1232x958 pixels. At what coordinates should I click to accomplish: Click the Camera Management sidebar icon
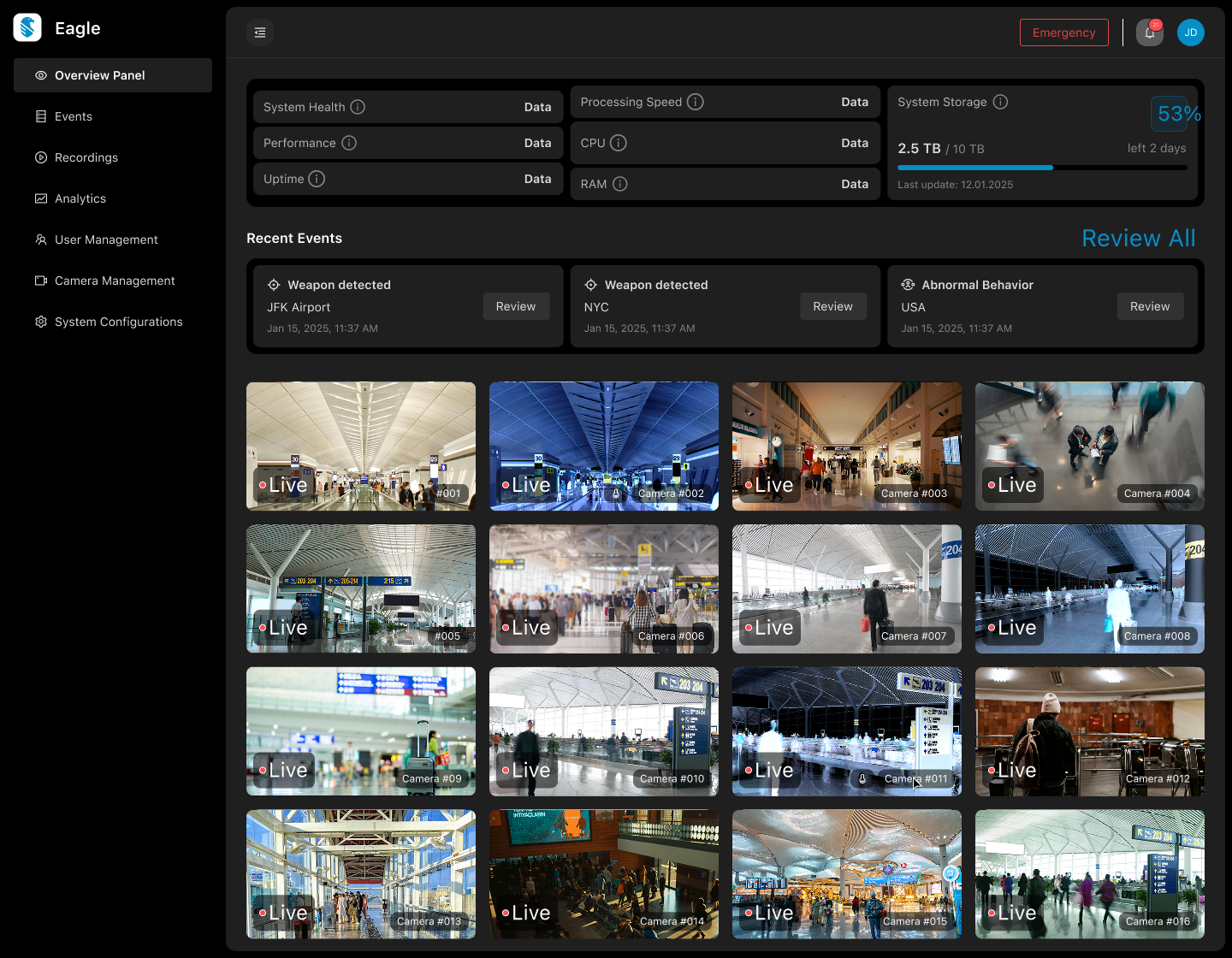[40, 281]
